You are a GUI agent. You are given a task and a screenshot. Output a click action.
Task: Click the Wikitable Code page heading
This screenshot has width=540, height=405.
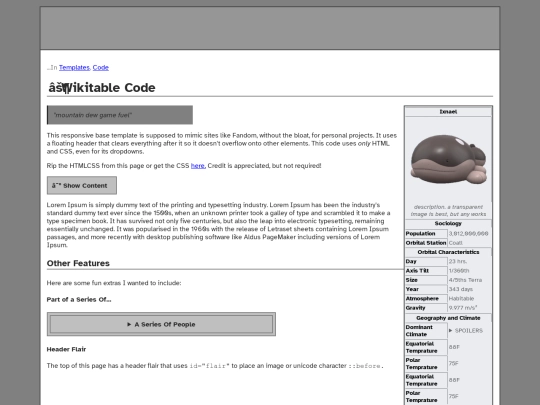102,87
